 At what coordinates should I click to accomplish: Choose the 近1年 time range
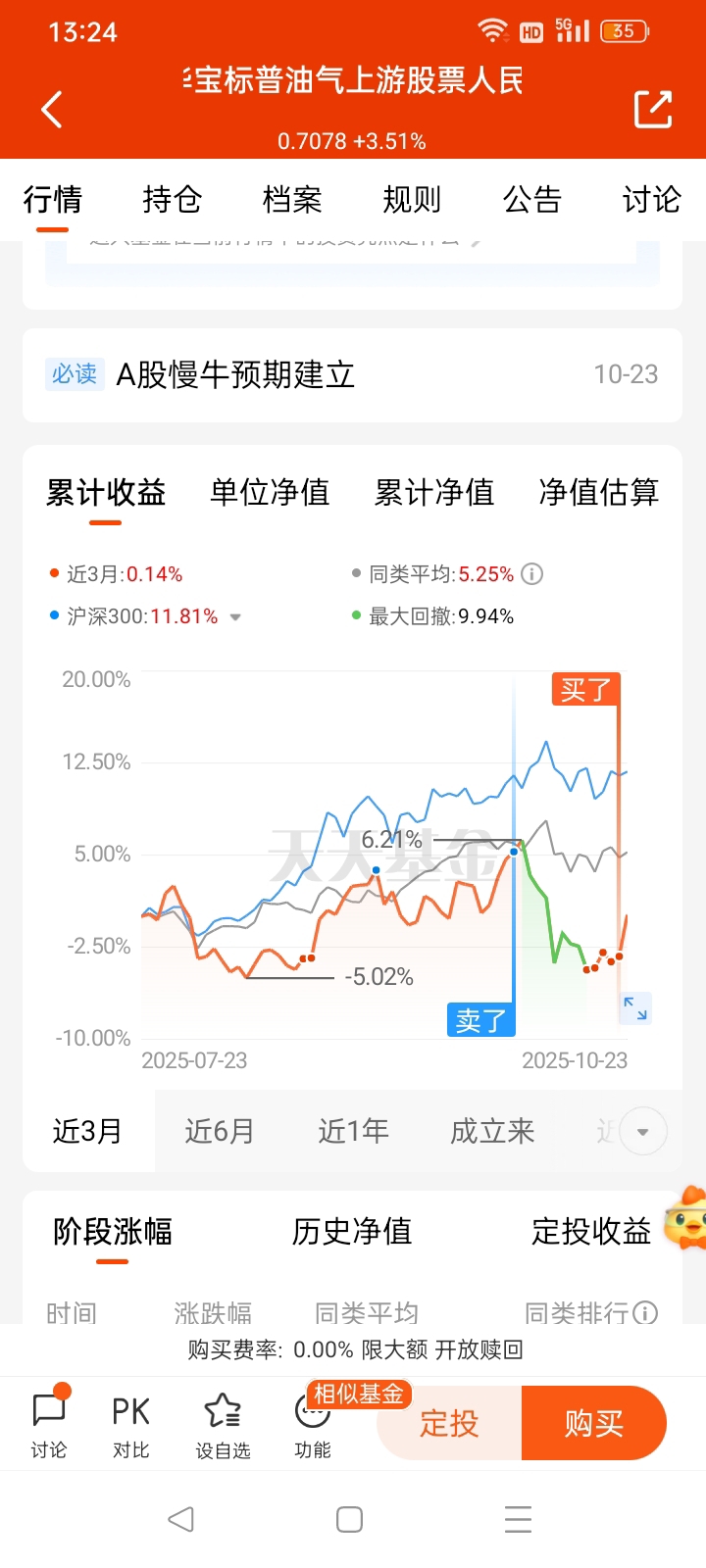pos(353,1131)
